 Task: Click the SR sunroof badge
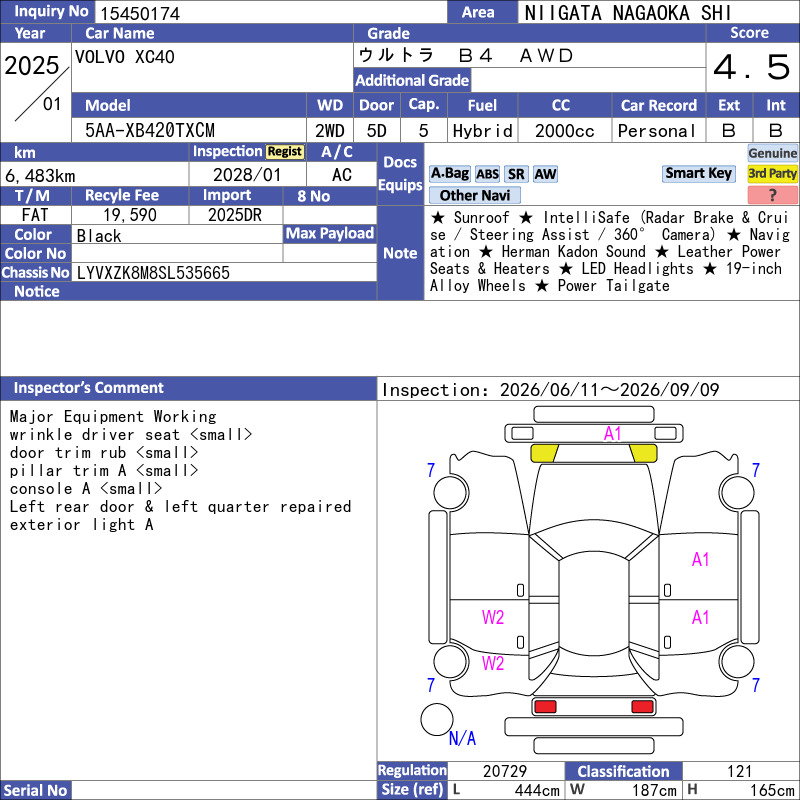point(516,174)
